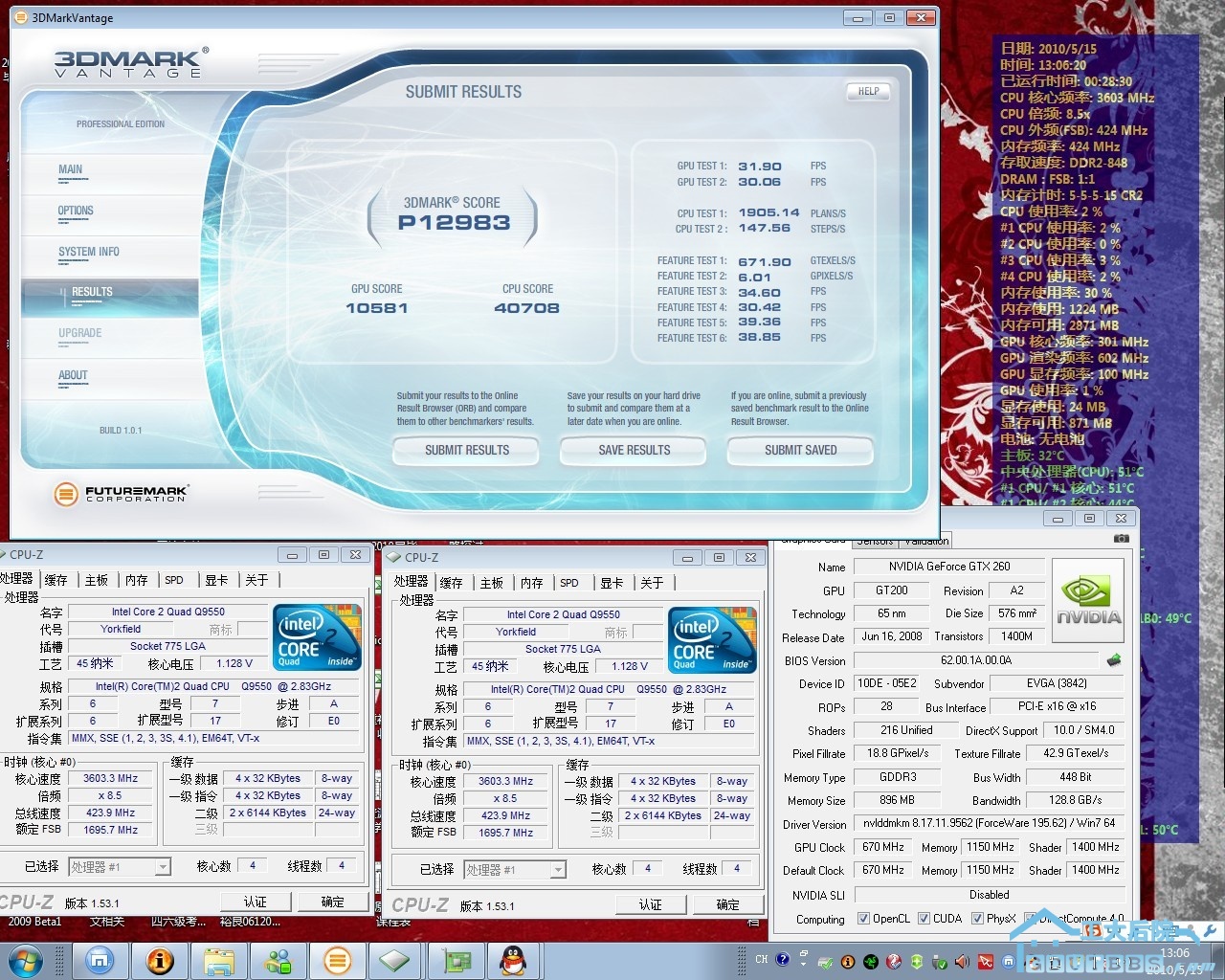This screenshot has width=1225, height=980.
Task: Open HELP in 3DMark Vantage
Action: click(869, 92)
